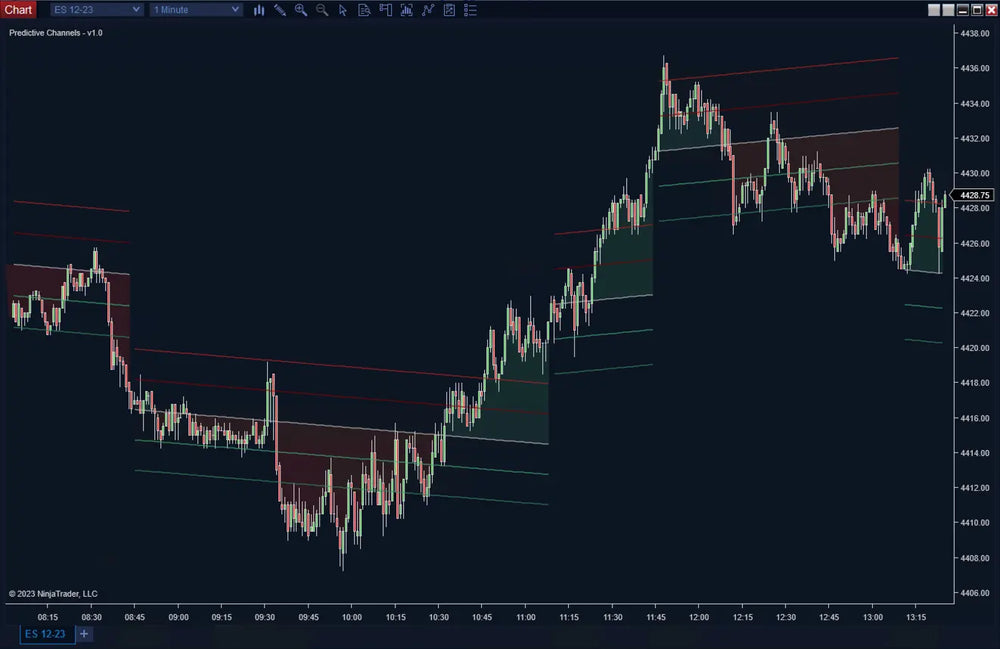Expand the ES 12-23 instrument dropdown
1000x649 pixels.
pos(96,10)
